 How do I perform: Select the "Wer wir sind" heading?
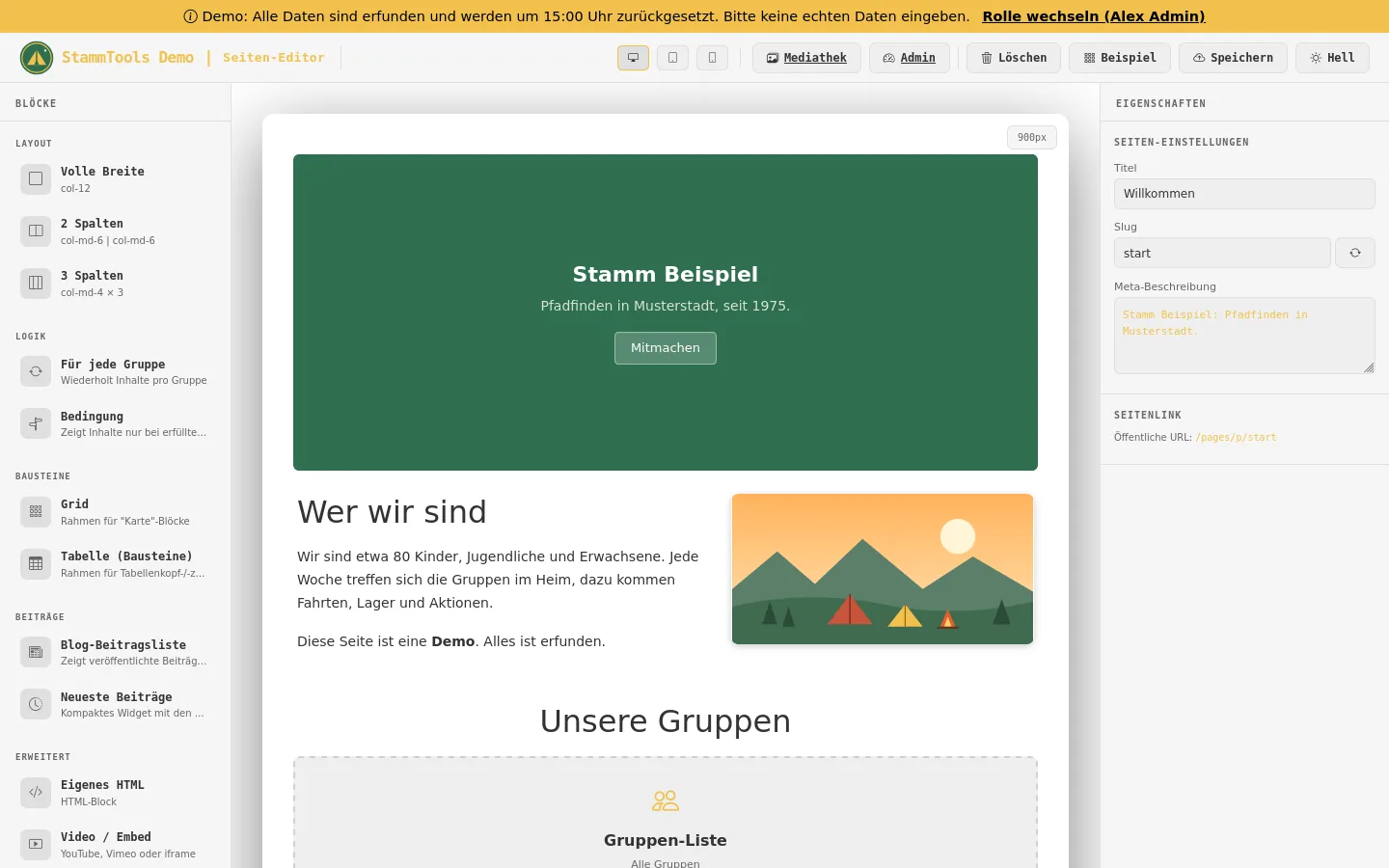pyautogui.click(x=392, y=512)
